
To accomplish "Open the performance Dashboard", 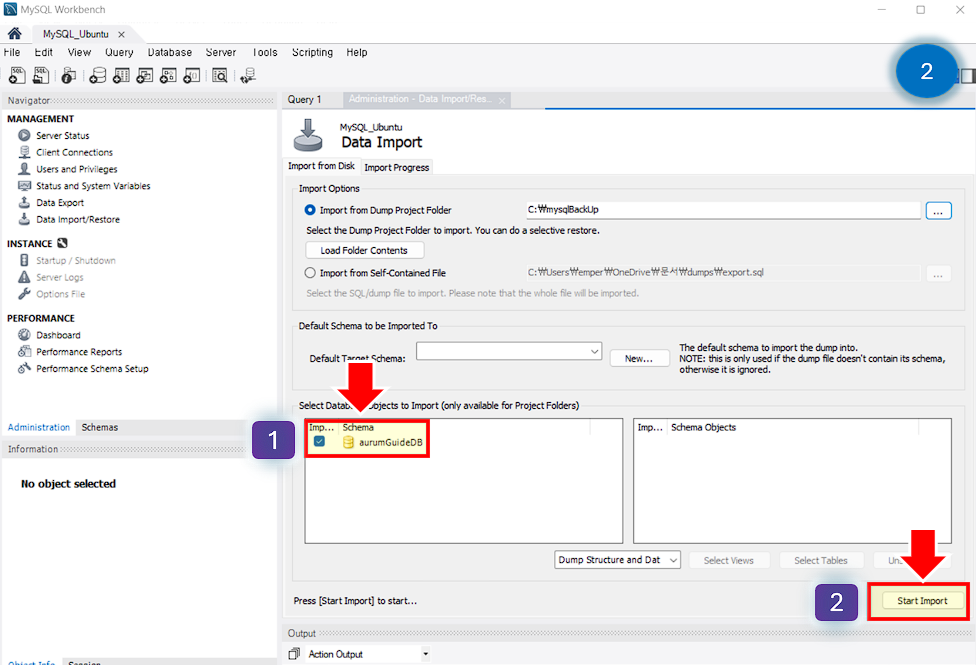I will 58,335.
